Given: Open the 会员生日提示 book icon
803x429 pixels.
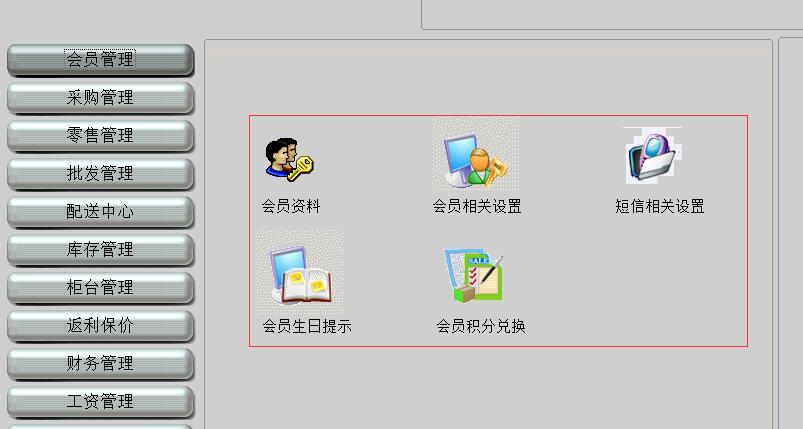Looking at the screenshot, I should tap(300, 272).
